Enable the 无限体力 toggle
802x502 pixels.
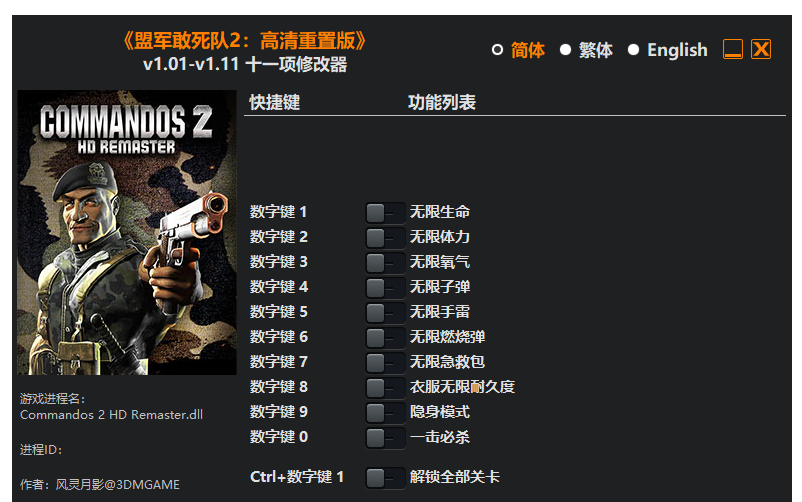[x=385, y=238]
